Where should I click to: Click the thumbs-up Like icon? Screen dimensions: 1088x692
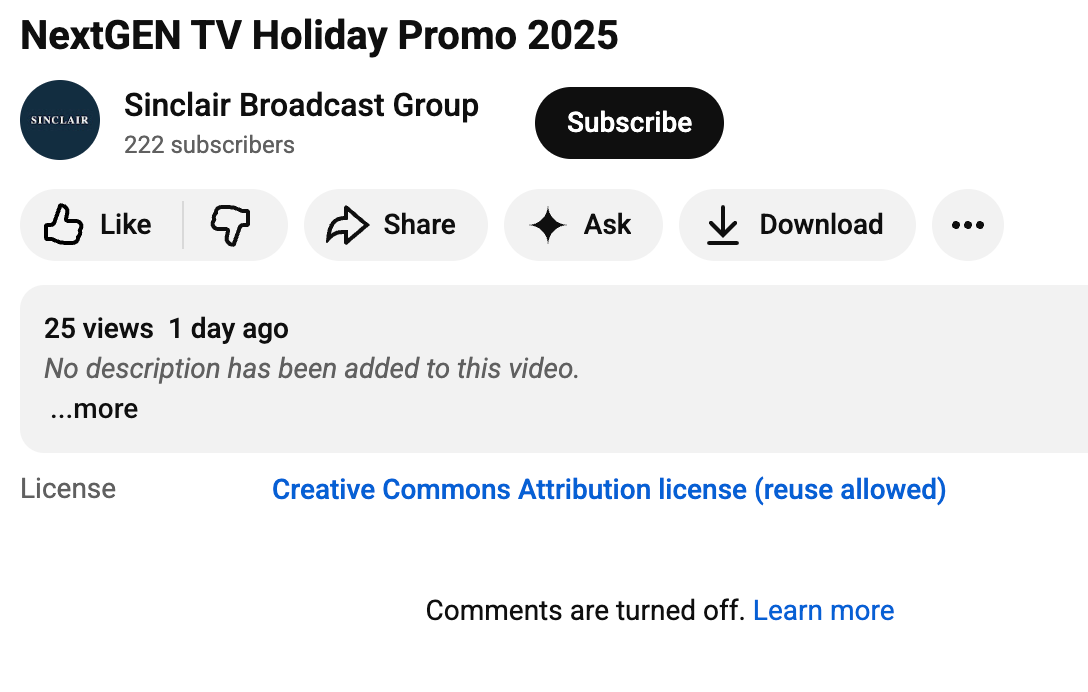[x=63, y=224]
